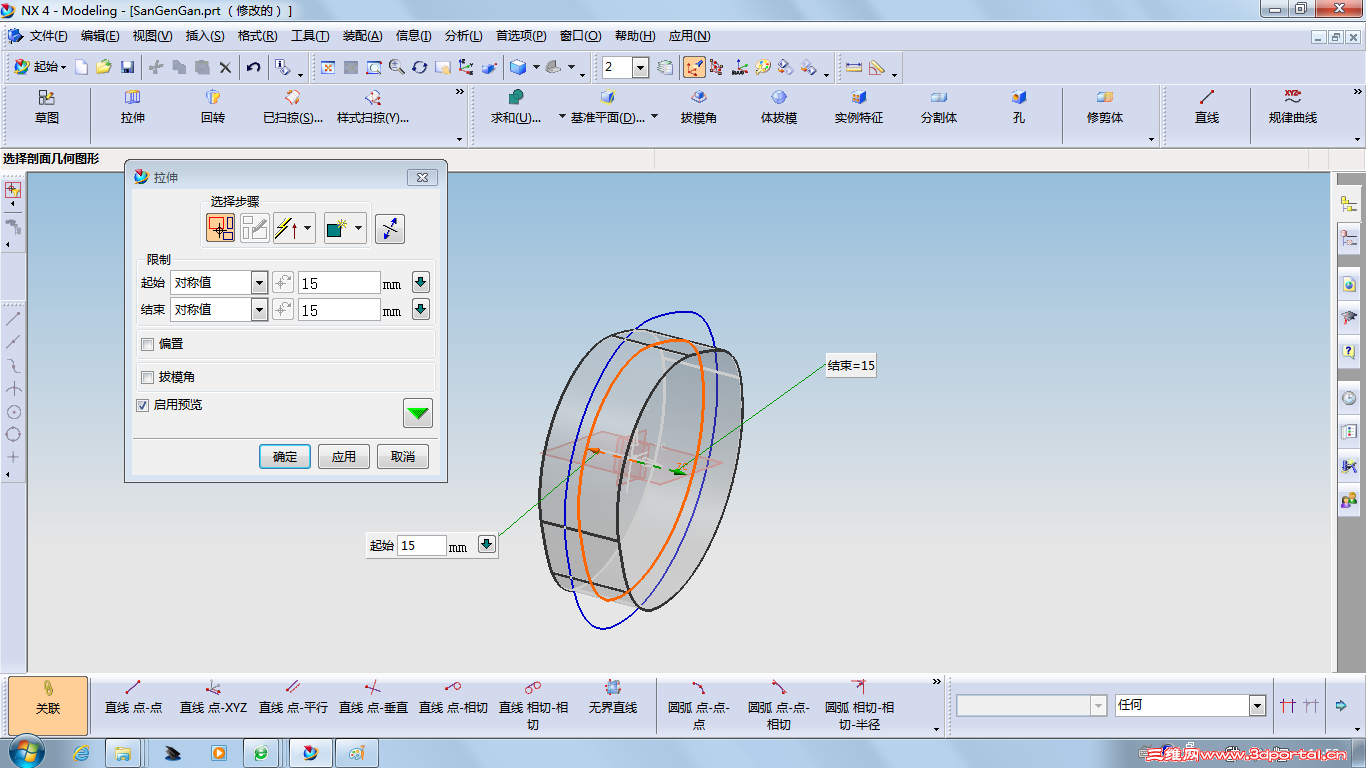The image size is (1366, 768).
Task: Click the 取消 Cancel button
Action: [x=403, y=457]
